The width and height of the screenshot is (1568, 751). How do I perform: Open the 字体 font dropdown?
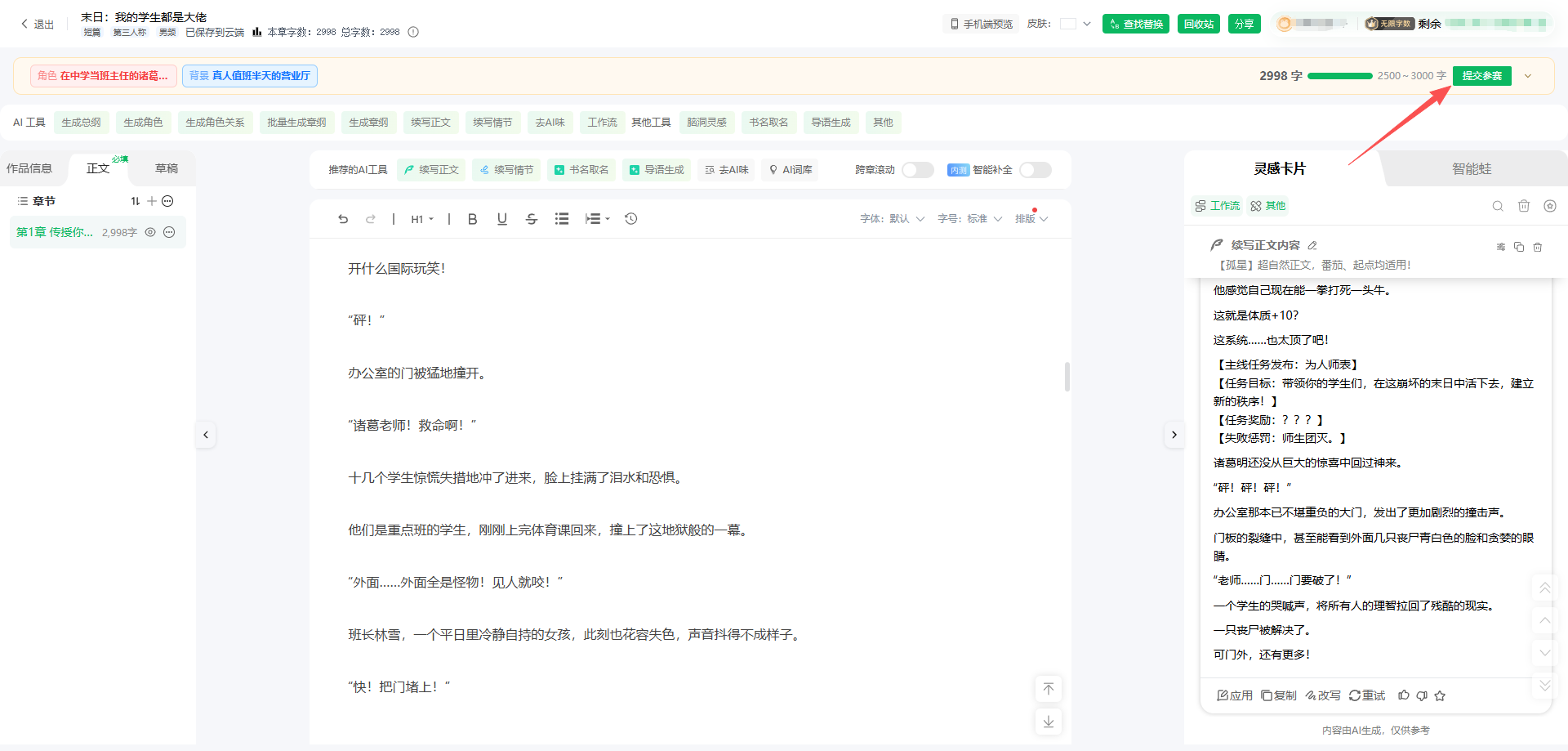click(893, 219)
